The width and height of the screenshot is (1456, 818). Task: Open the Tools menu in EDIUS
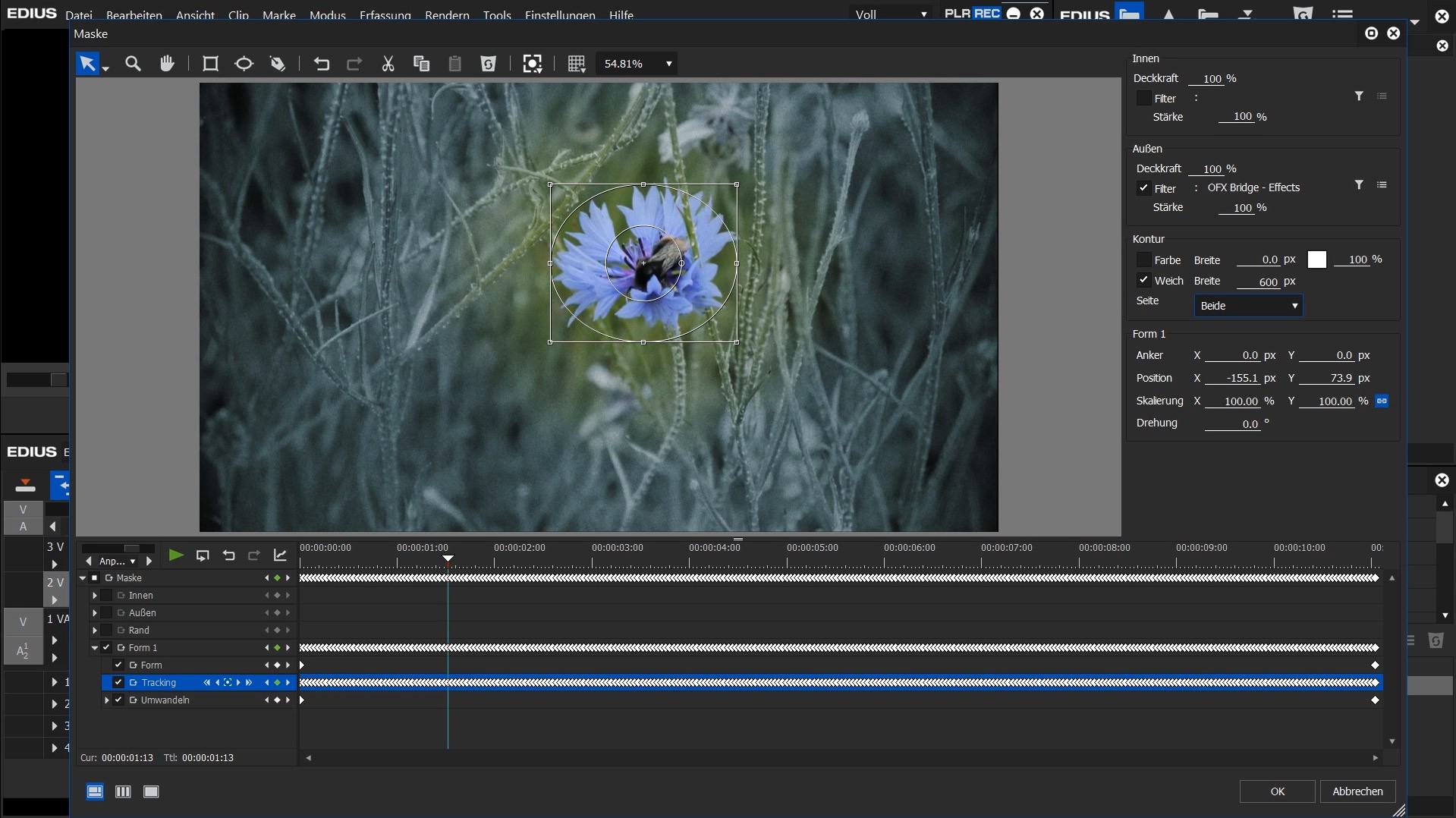click(x=497, y=15)
